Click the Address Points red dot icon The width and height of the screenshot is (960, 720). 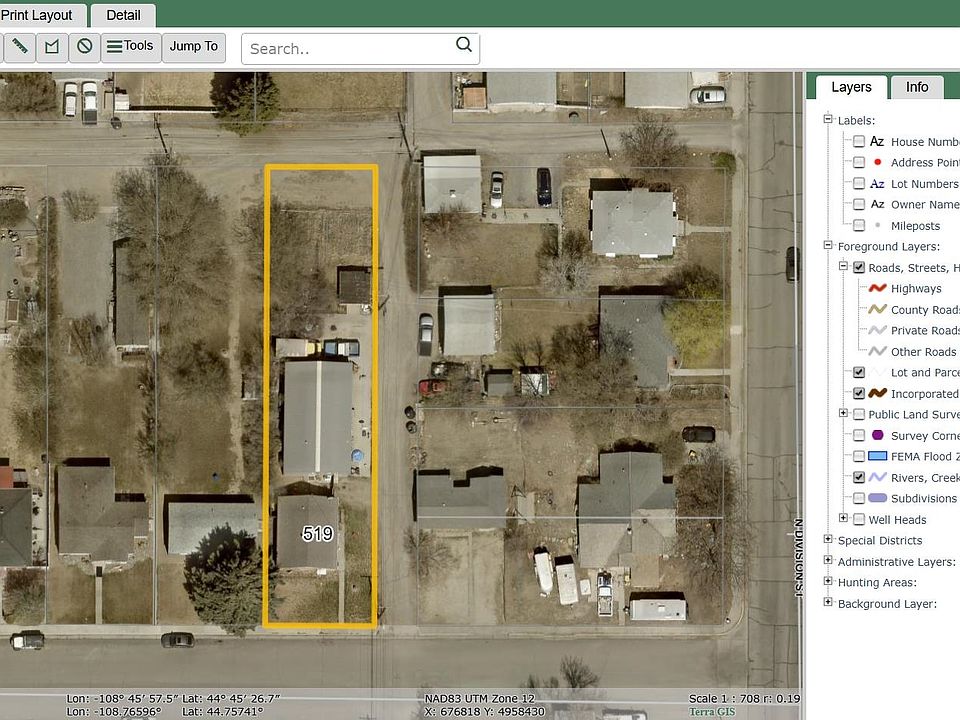877,162
